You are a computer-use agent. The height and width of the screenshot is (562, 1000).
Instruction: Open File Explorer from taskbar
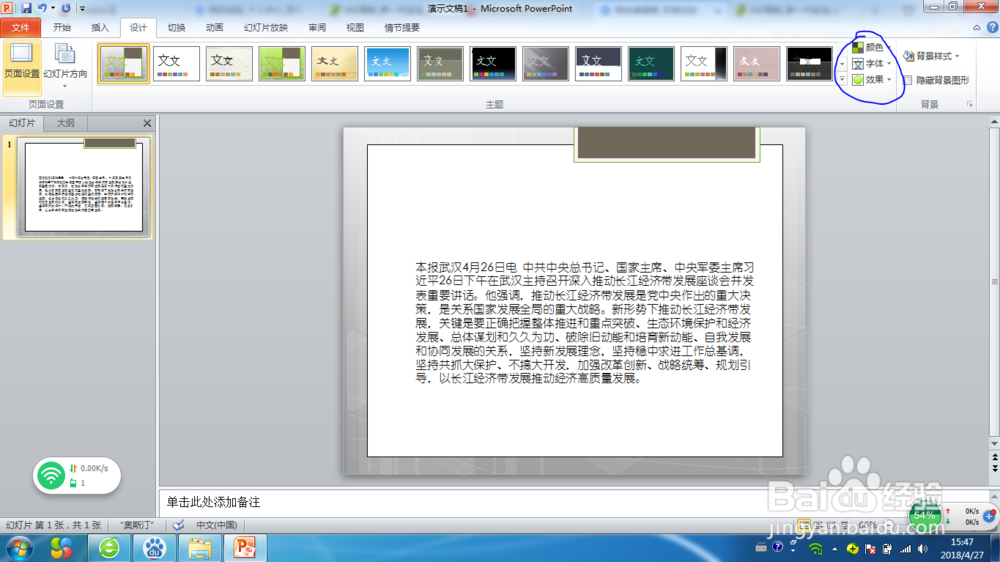(x=200, y=549)
